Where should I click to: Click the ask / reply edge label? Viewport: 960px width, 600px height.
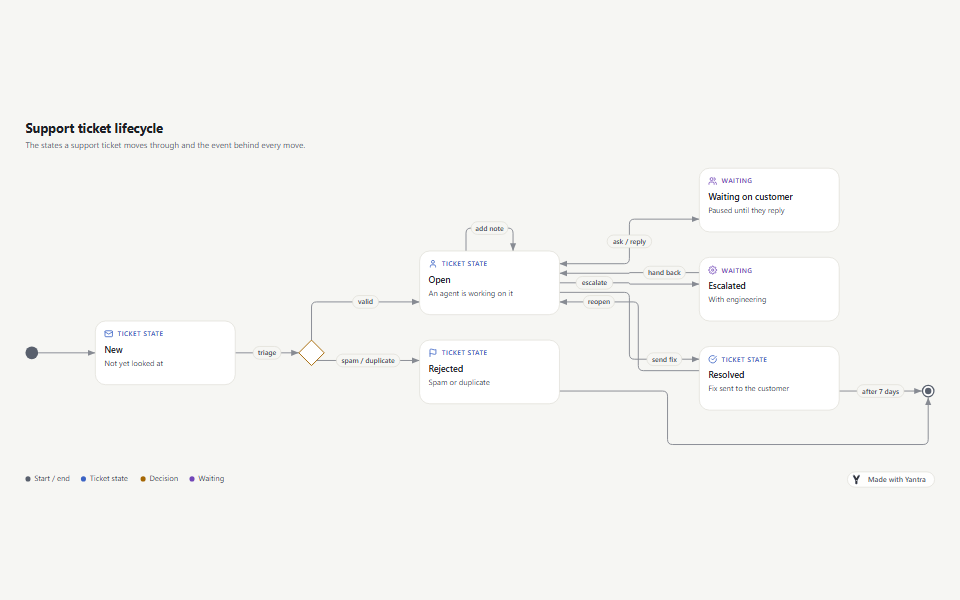coord(629,241)
